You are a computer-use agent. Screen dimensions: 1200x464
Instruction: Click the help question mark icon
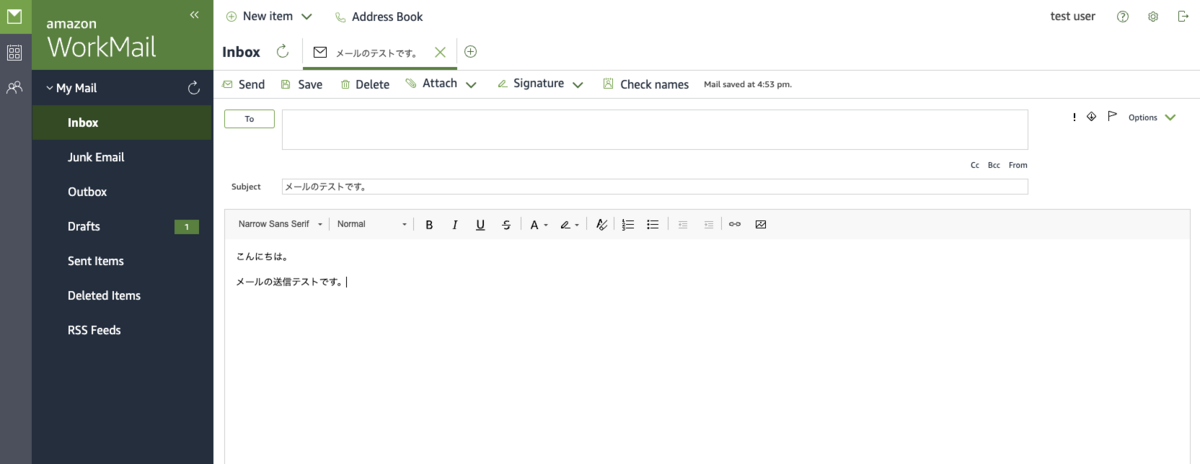click(1123, 17)
